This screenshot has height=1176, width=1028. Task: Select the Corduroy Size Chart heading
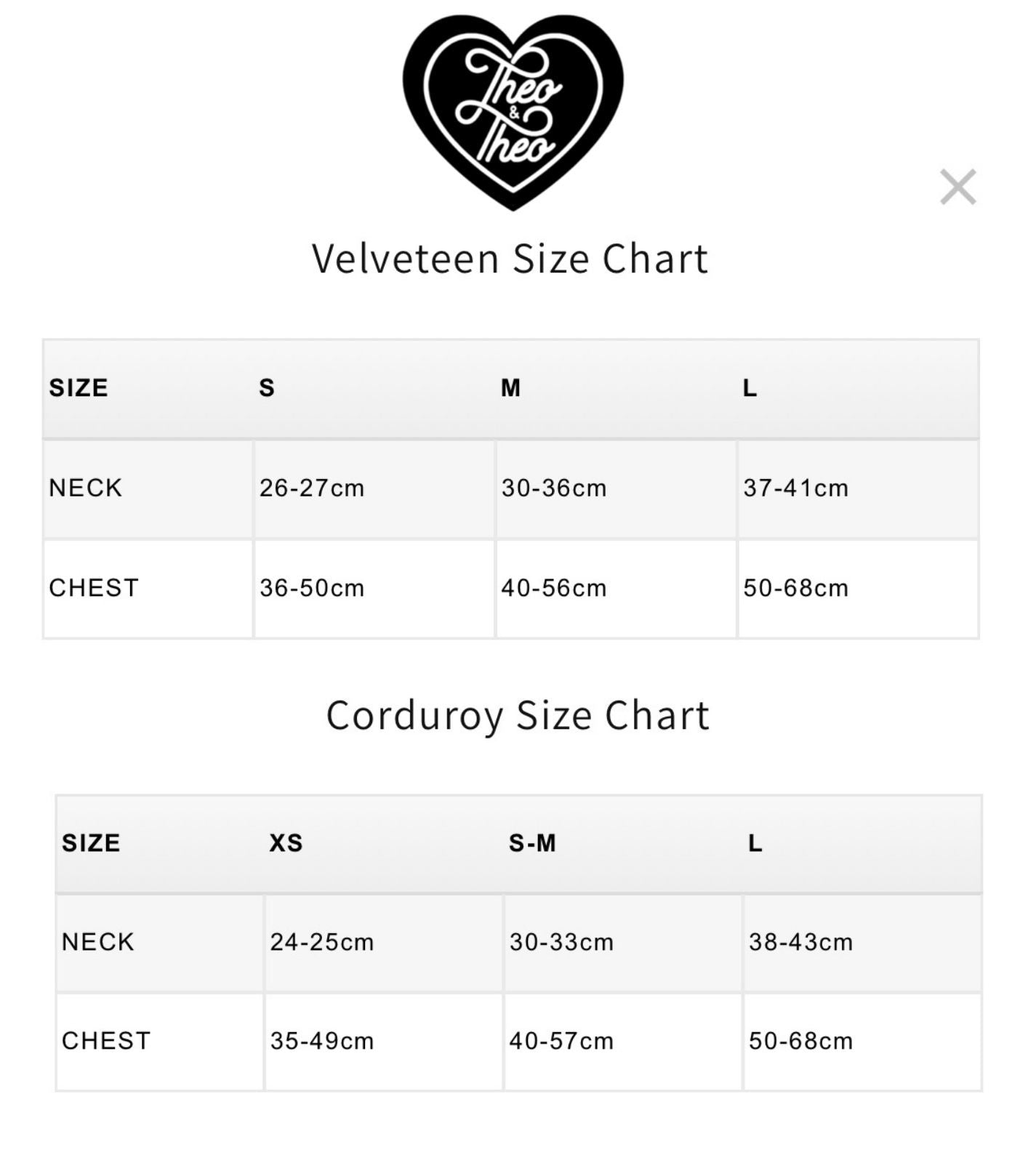518,716
